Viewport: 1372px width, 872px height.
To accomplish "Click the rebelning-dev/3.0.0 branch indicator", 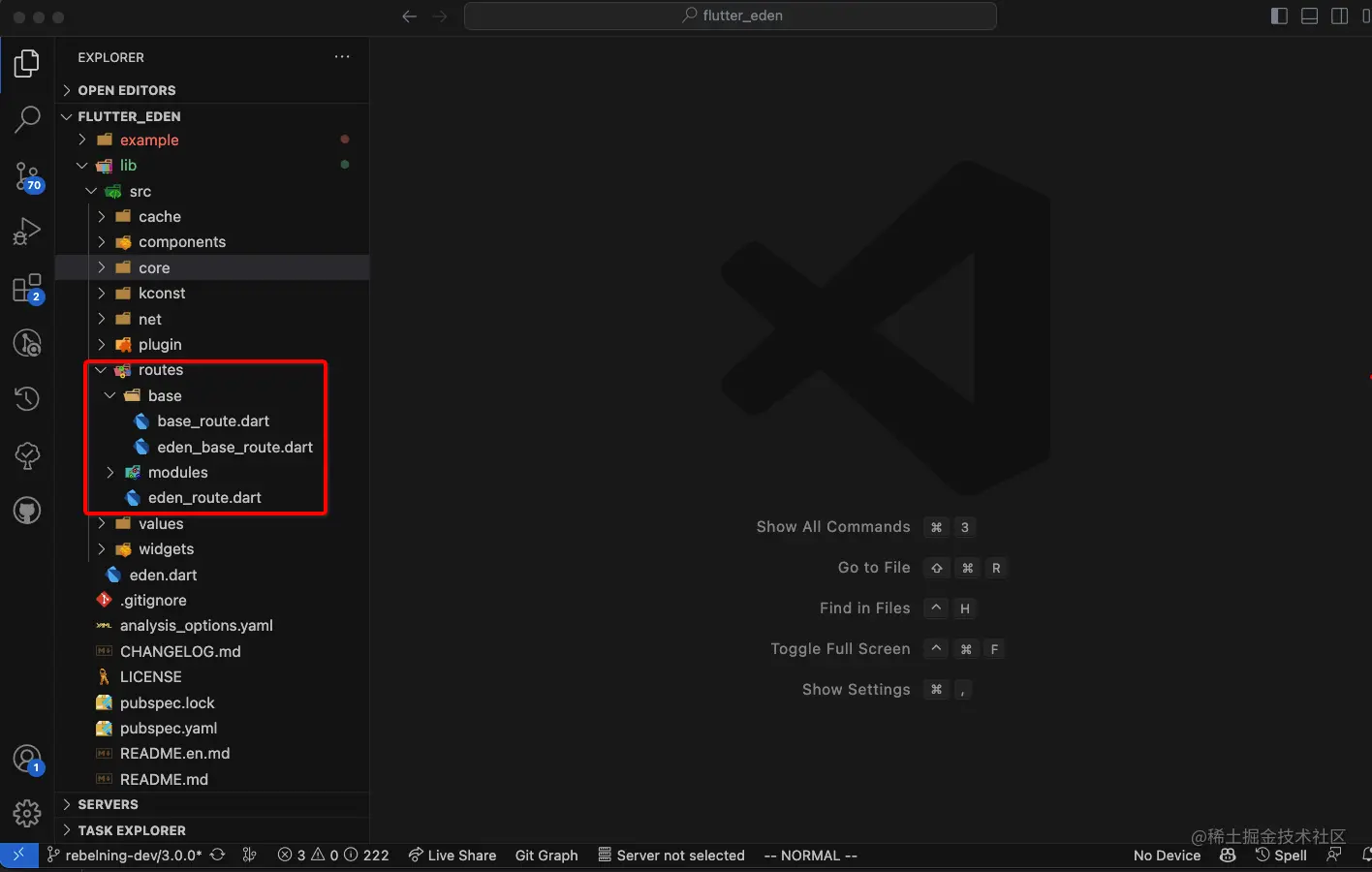I will coord(124,856).
